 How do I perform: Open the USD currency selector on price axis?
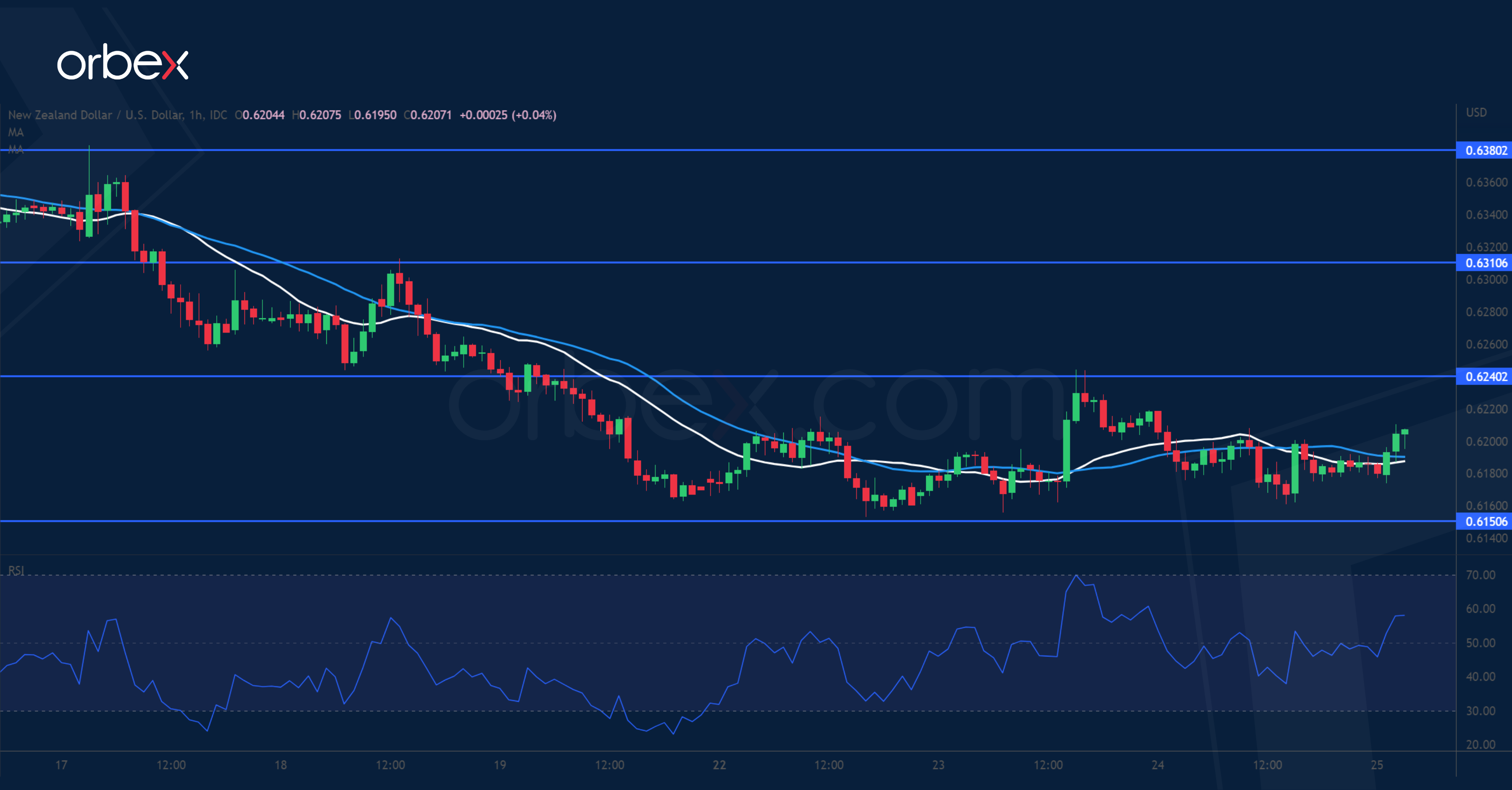1476,112
